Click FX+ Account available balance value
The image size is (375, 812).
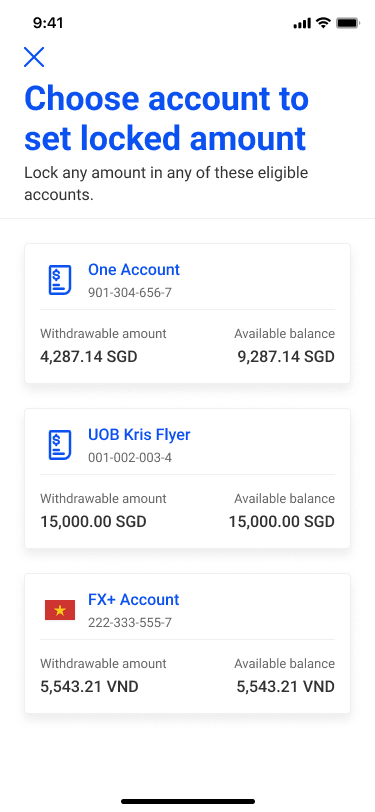(x=285, y=687)
